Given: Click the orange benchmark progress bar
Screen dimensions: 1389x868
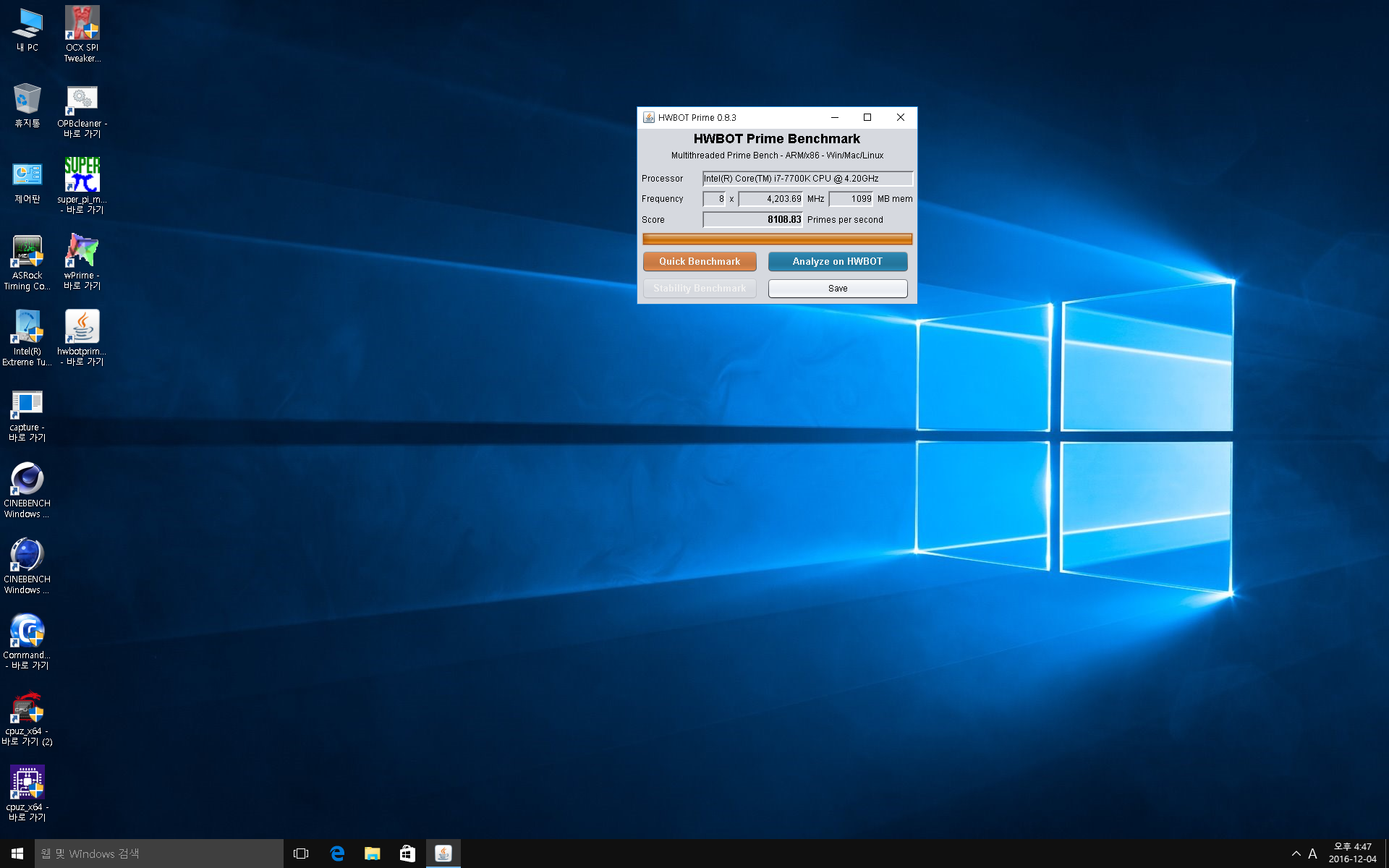Looking at the screenshot, I should [x=778, y=239].
